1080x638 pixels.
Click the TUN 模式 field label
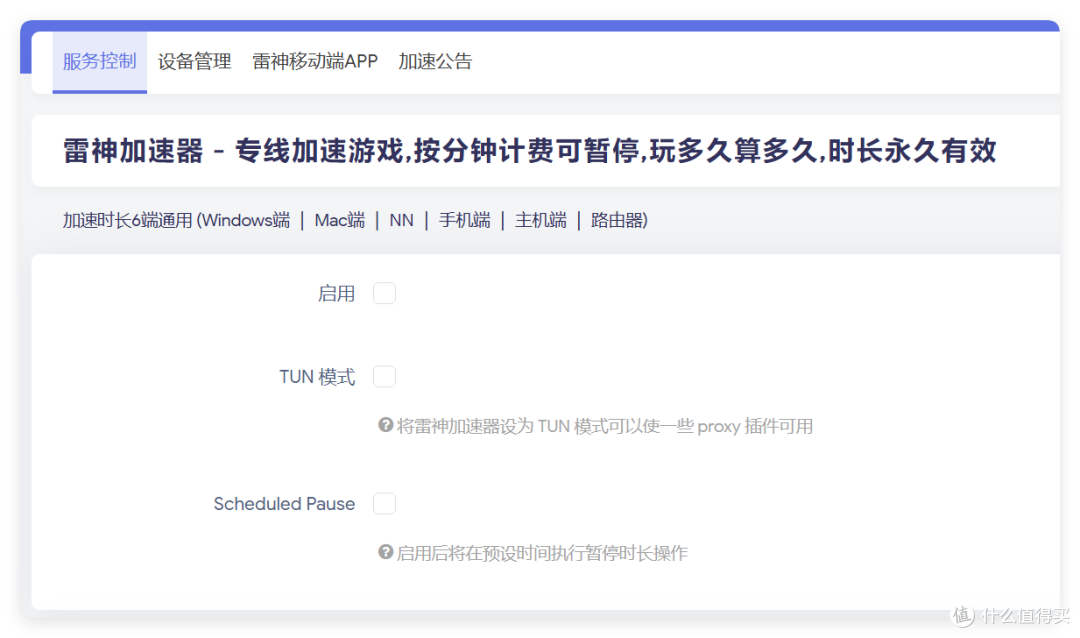point(317,378)
